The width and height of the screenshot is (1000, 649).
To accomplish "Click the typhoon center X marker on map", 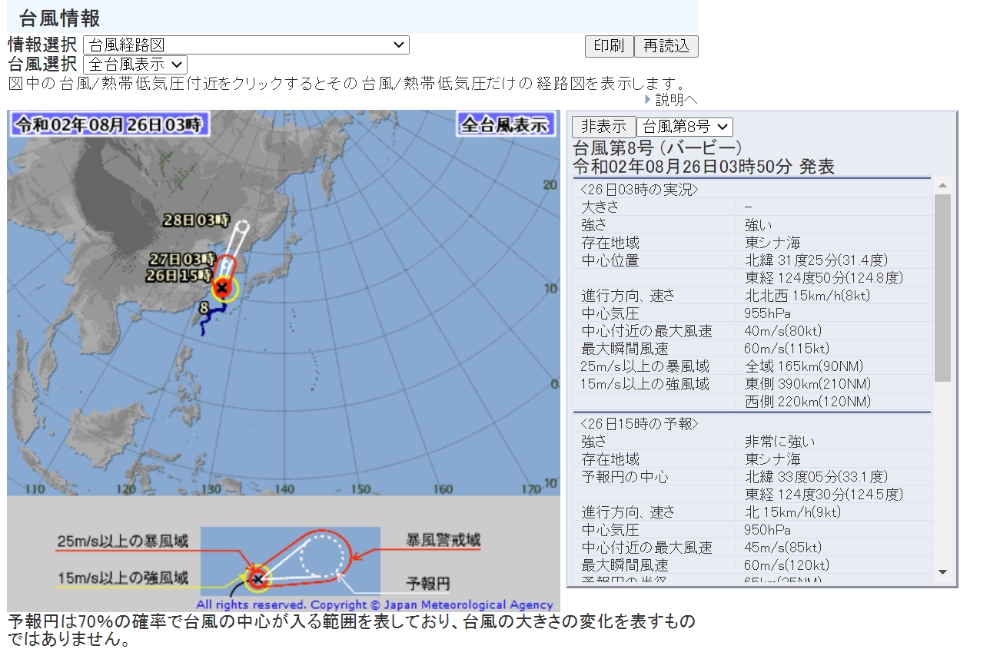I will [222, 288].
